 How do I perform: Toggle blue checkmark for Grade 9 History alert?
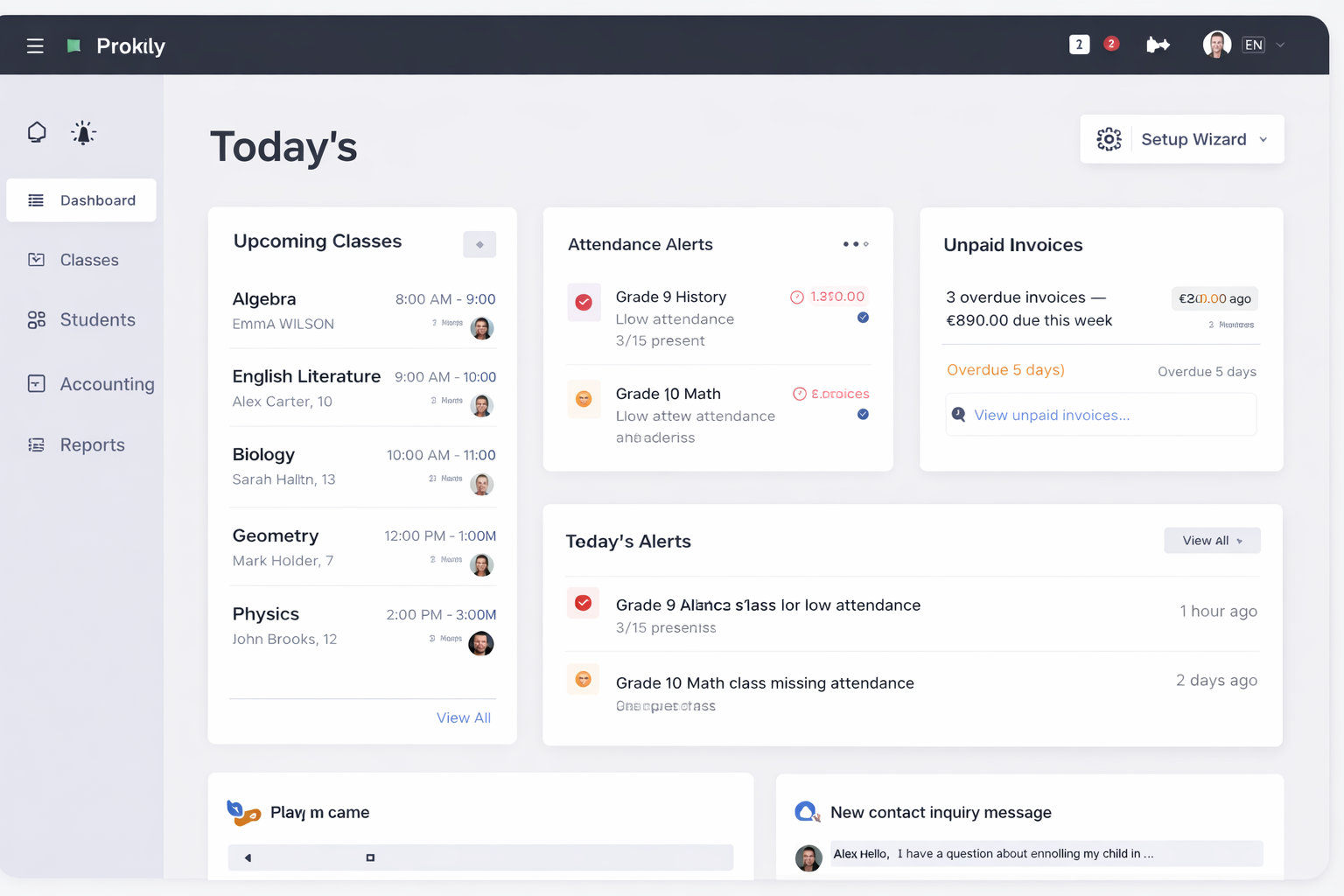point(863,318)
